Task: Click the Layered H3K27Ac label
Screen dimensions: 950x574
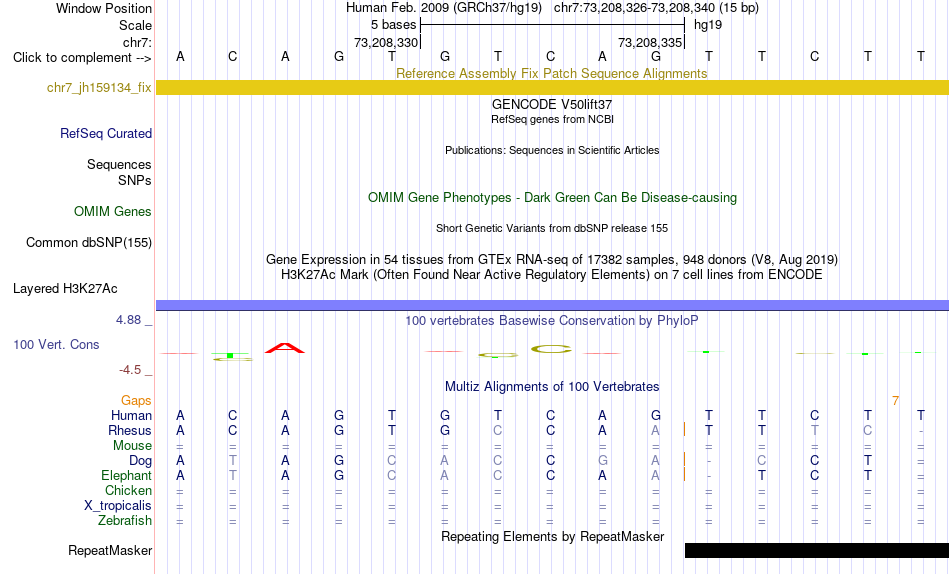Action: (x=65, y=289)
